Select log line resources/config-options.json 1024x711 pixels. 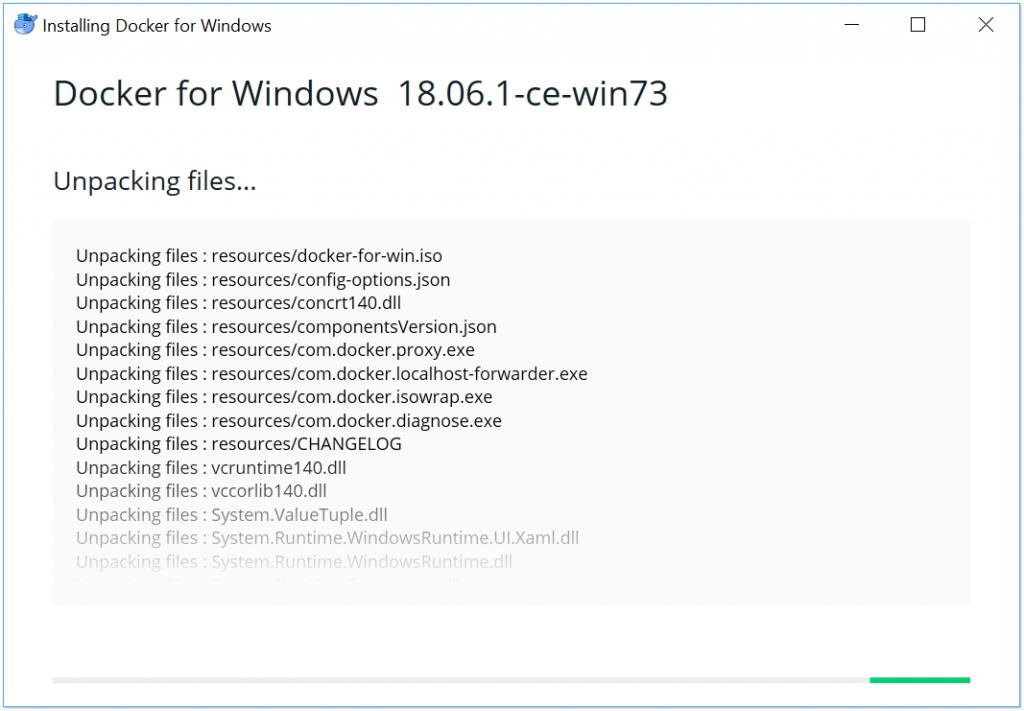coord(263,279)
